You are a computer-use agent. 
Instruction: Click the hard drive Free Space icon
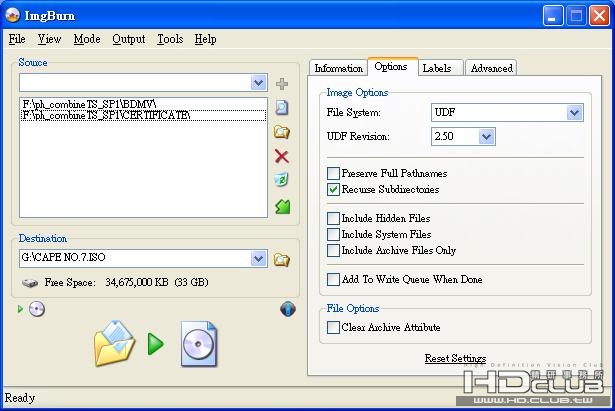[30, 282]
